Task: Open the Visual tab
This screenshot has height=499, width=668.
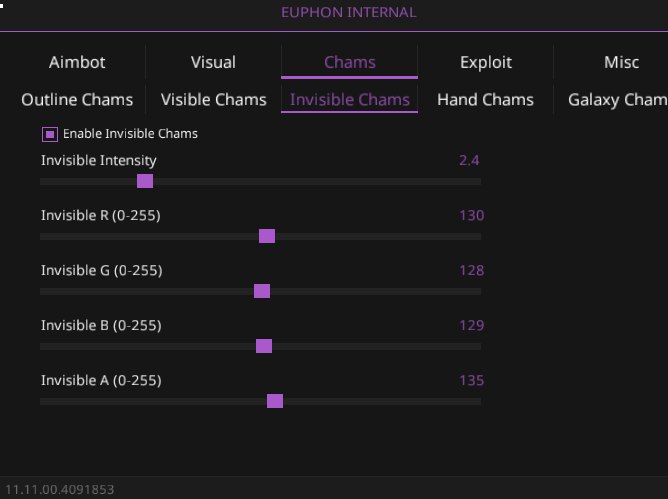Action: [213, 62]
